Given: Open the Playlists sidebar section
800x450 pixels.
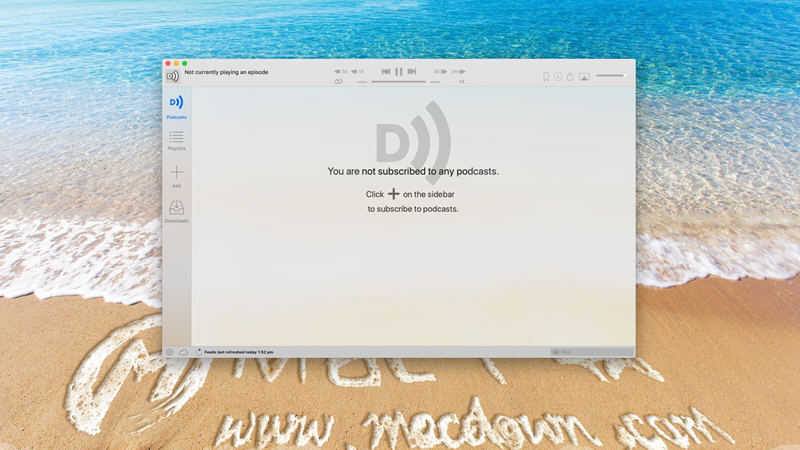Looking at the screenshot, I should pos(177,140).
